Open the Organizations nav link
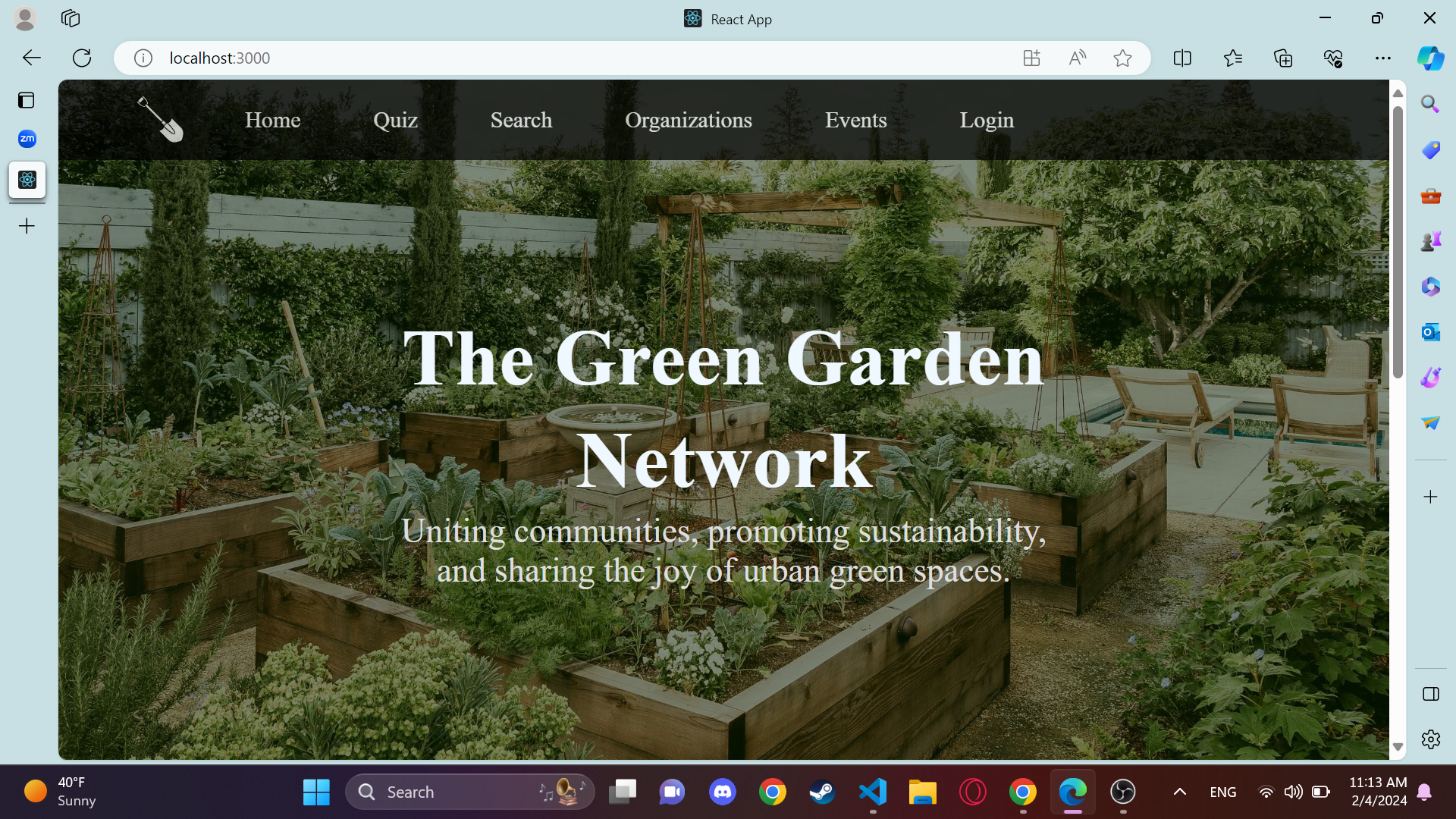The image size is (1456, 819). [688, 120]
